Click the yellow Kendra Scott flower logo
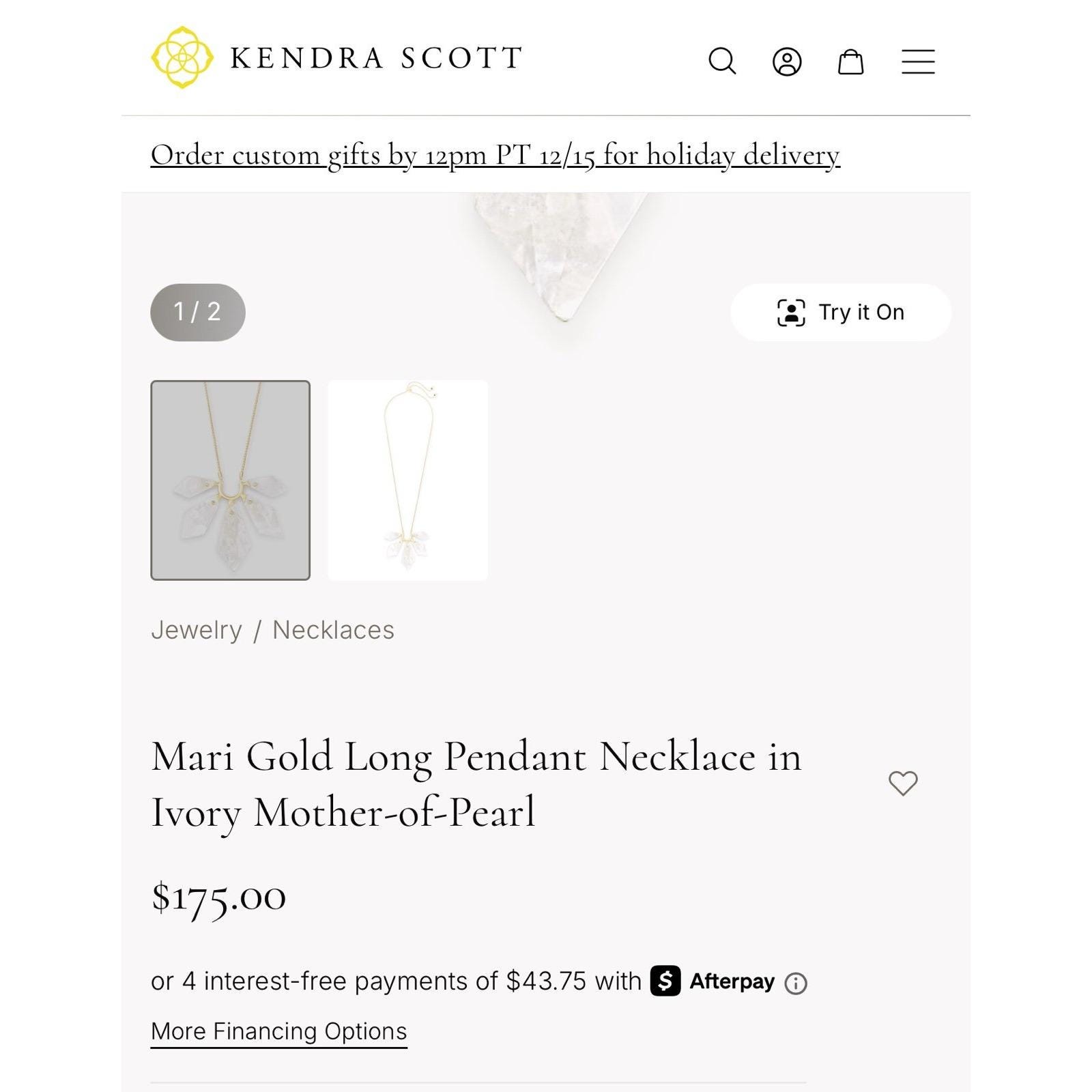Screen dimensions: 1092x1092 pyautogui.click(x=182, y=57)
